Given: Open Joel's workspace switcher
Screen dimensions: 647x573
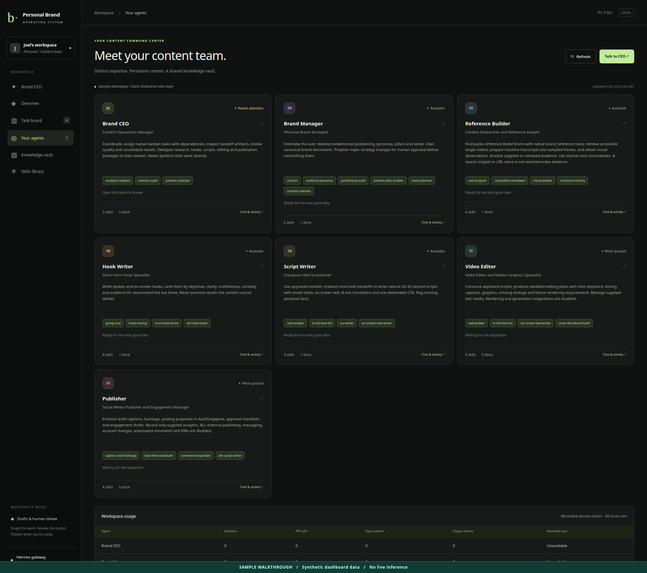Looking at the screenshot, I should point(40,48).
